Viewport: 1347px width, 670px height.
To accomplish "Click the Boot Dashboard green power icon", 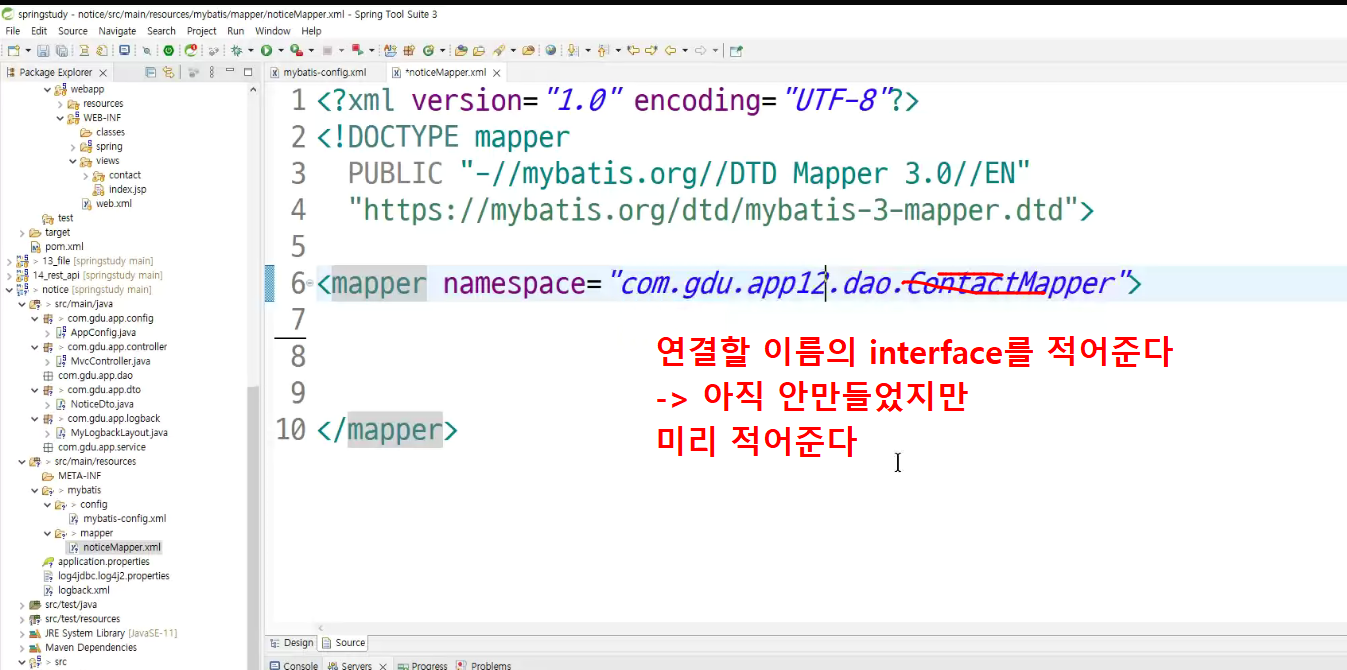I will click(x=168, y=50).
